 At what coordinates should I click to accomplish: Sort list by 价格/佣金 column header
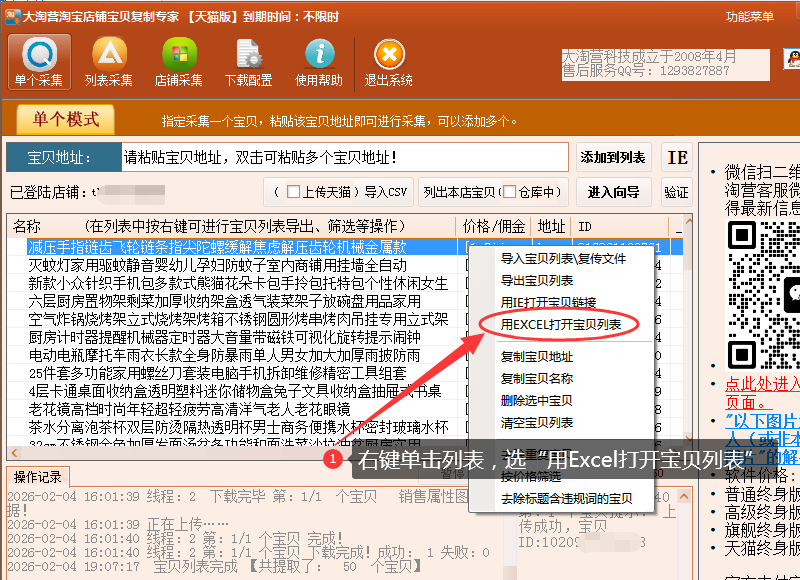coord(492,226)
